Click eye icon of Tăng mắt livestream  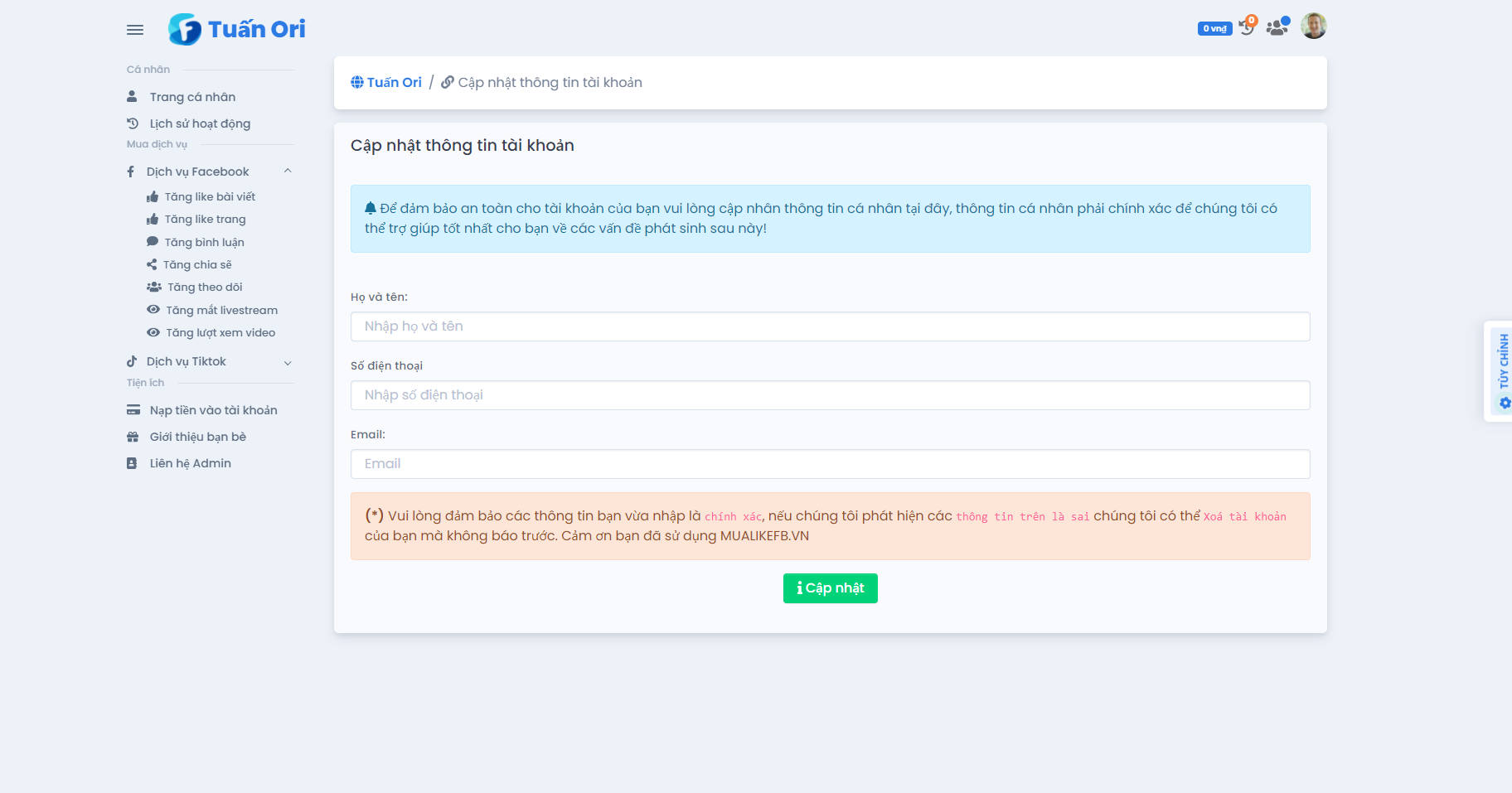coord(153,309)
